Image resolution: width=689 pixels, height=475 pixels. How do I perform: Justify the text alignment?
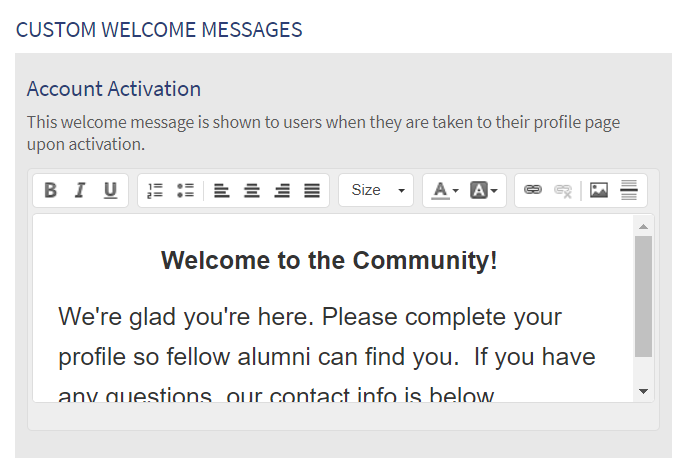(x=312, y=190)
